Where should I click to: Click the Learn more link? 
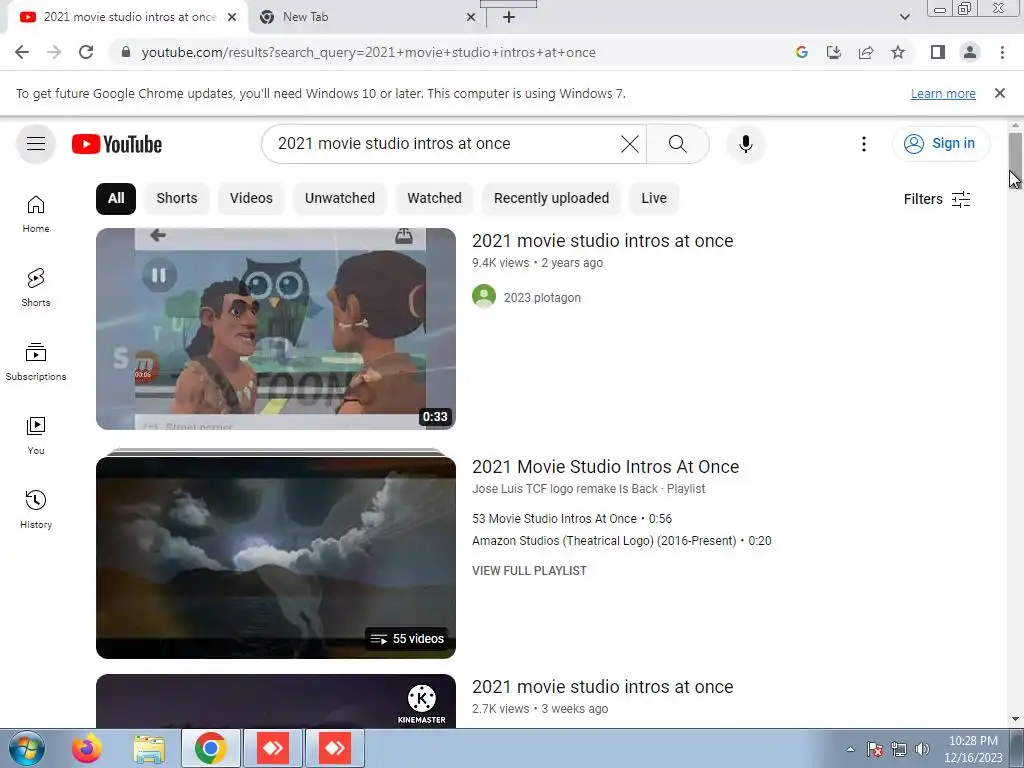(x=943, y=94)
